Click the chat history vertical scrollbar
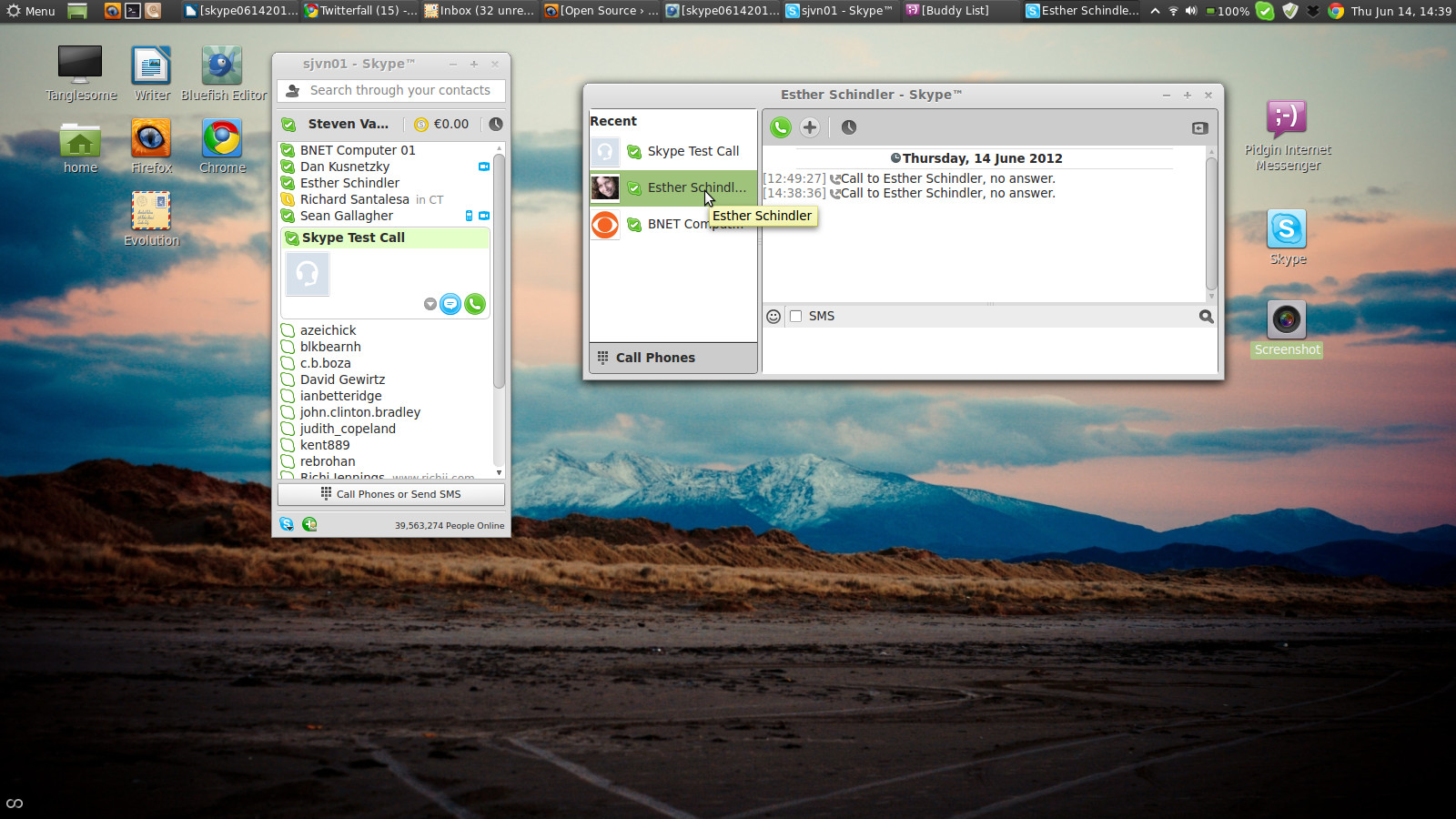The image size is (1456, 819). click(1211, 223)
